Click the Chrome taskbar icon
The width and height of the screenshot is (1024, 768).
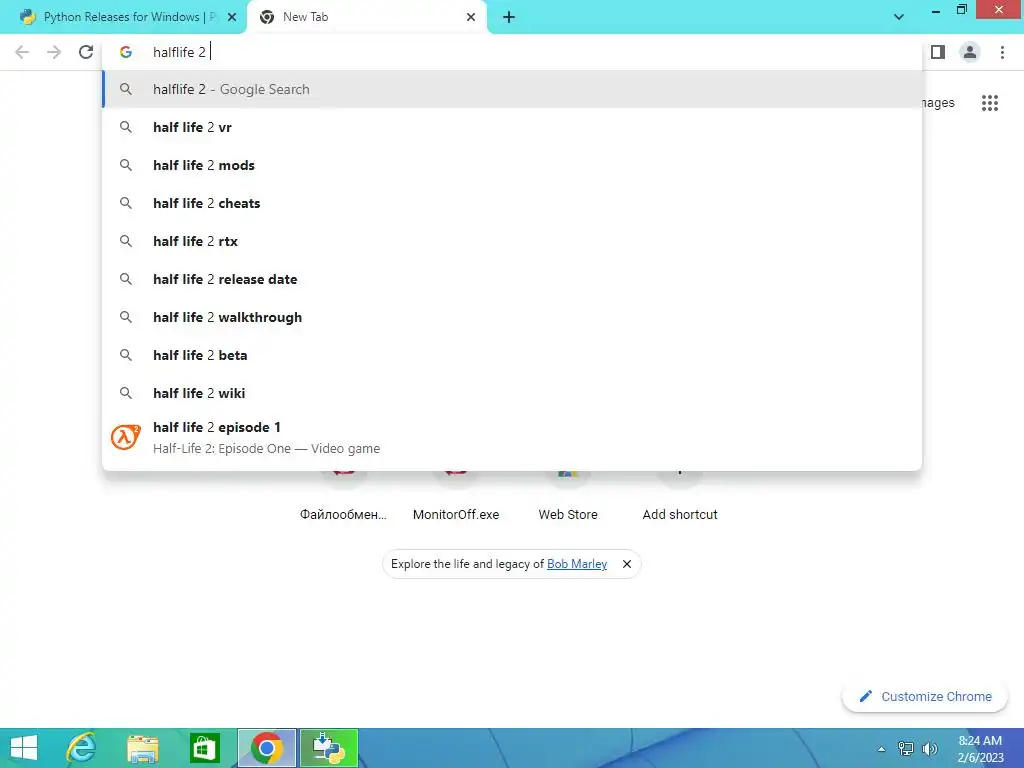coord(266,748)
